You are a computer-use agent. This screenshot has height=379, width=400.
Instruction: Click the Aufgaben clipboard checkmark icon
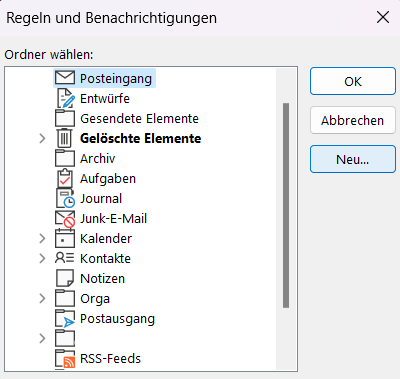pyautogui.click(x=65, y=178)
